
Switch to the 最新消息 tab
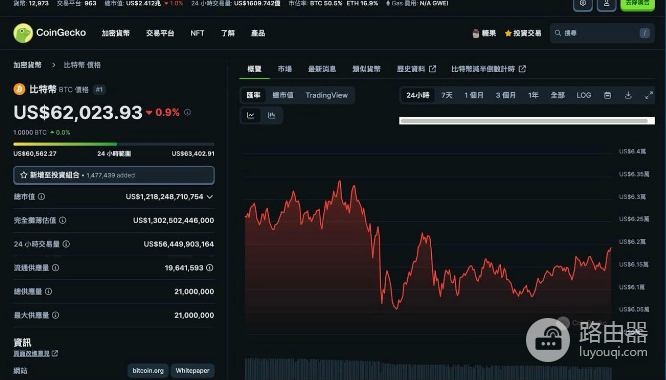322,69
